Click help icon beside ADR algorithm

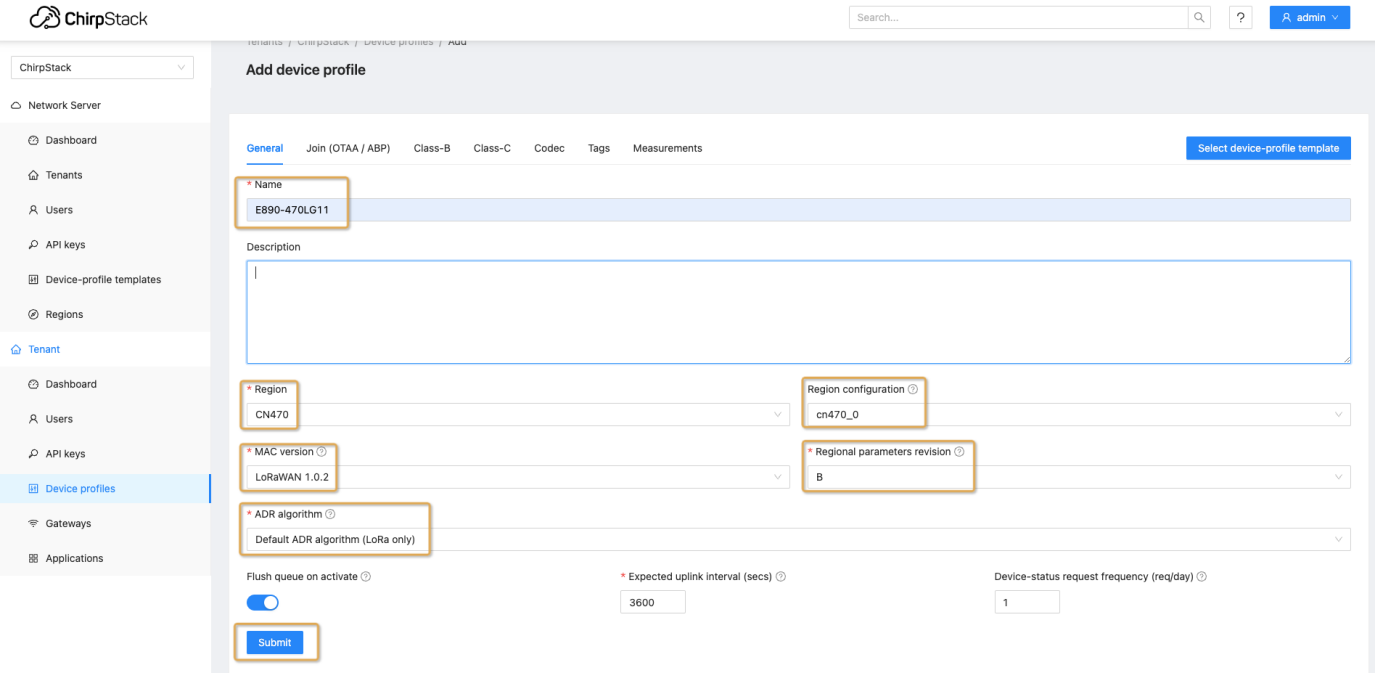click(330, 515)
